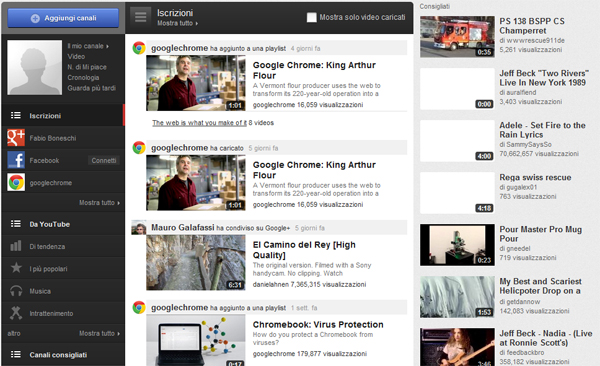Image resolution: width=600 pixels, height=366 pixels.
Task: Select Iscrizioni in the sidebar
Action: tap(63, 116)
